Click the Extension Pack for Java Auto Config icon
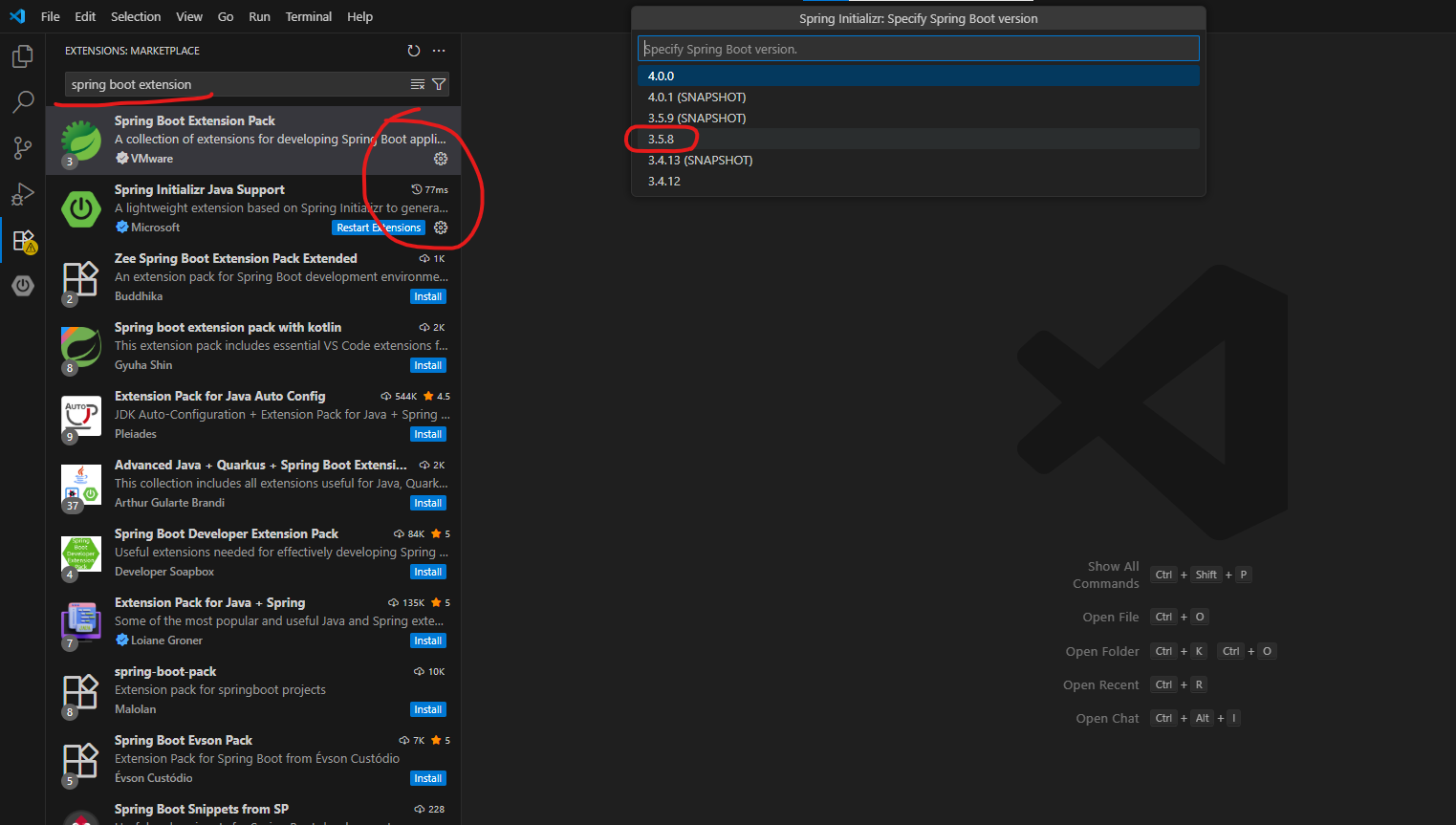Viewport: 1456px width, 825px height. (81, 416)
